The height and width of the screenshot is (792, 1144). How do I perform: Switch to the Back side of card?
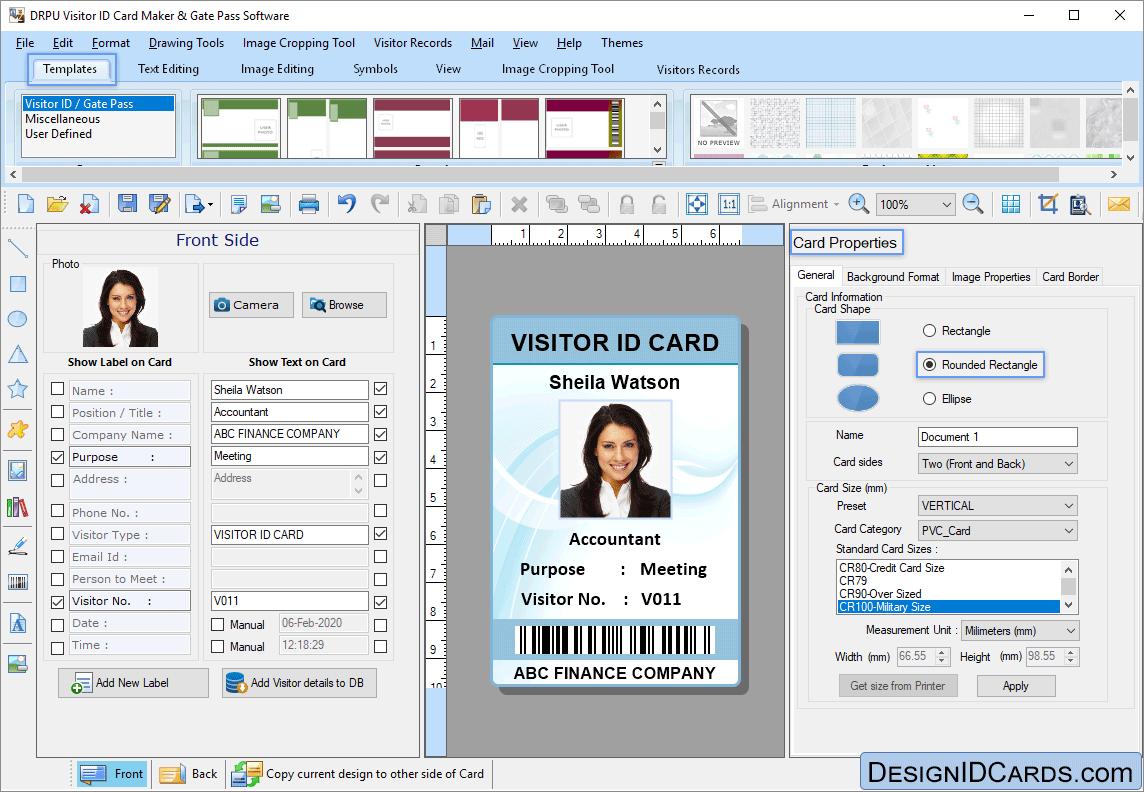tap(188, 774)
